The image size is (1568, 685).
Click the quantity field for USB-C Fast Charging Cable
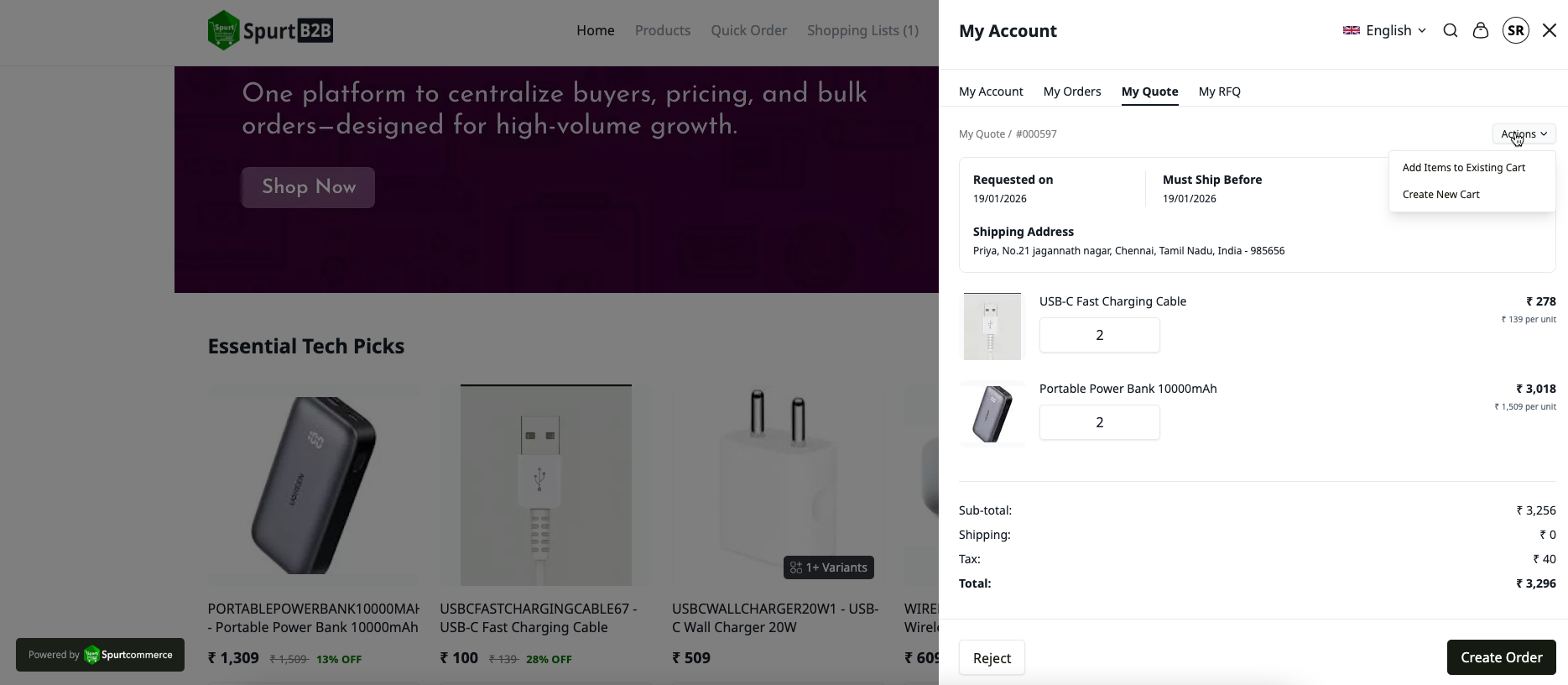click(1099, 335)
